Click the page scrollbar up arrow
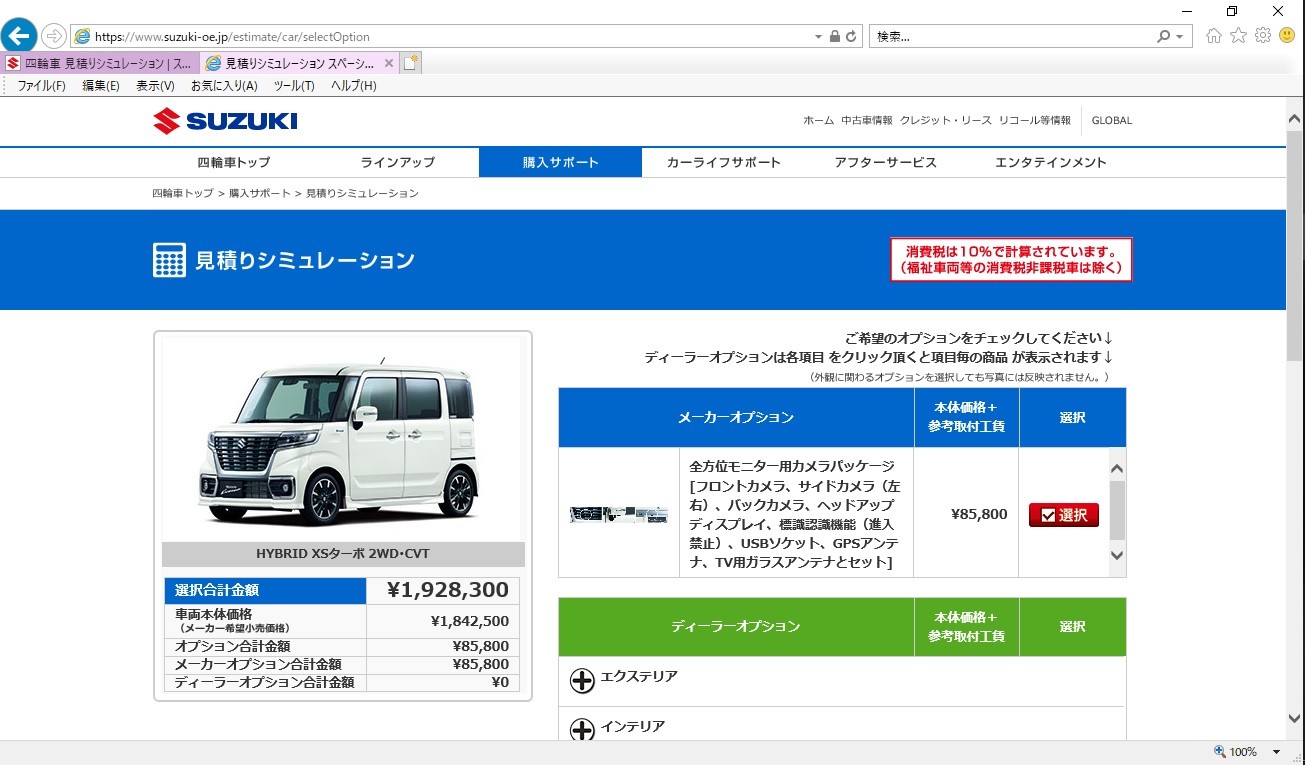 (1295, 118)
